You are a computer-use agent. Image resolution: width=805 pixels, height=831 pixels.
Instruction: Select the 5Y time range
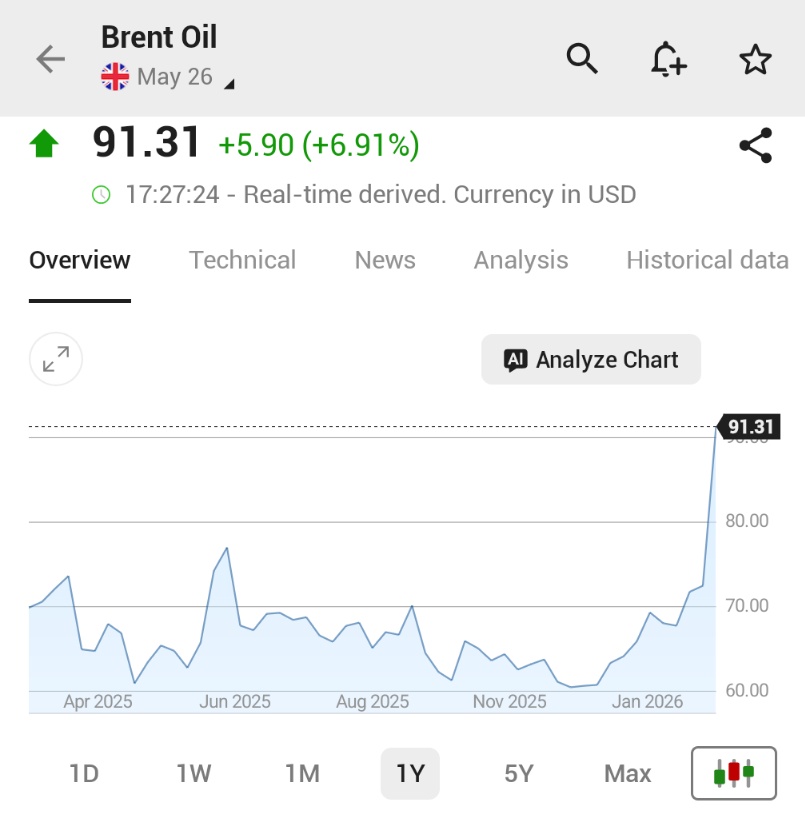tap(518, 773)
